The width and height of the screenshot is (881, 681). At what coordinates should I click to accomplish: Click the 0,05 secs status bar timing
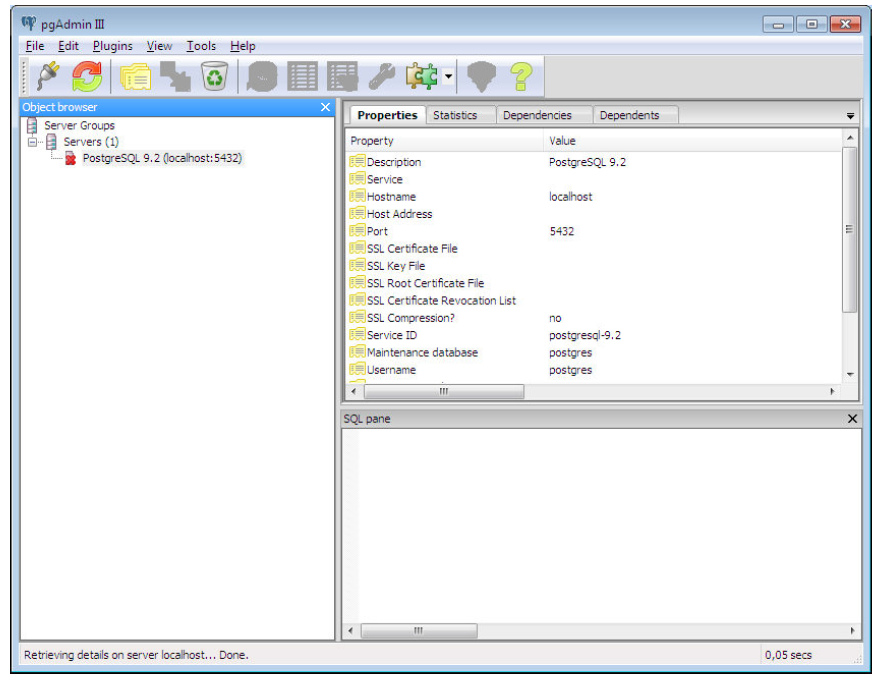click(x=788, y=655)
